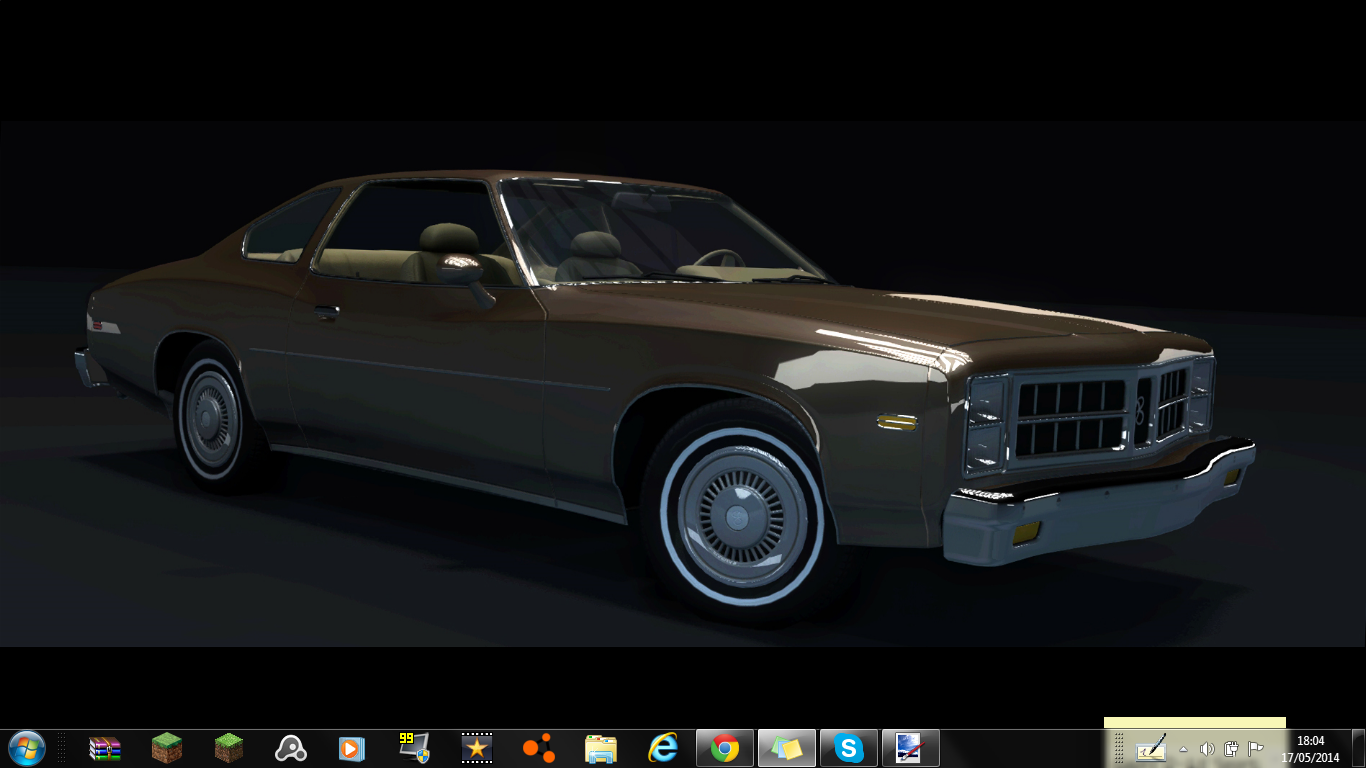Switch to the Skype window

849,748
